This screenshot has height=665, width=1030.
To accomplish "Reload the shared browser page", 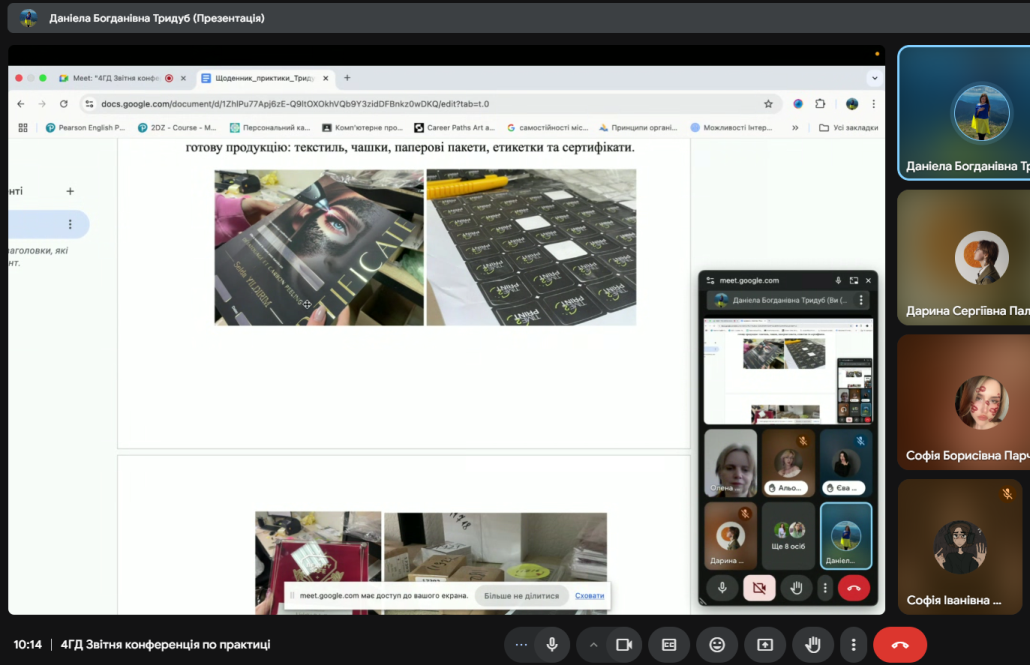I will tap(64, 104).
